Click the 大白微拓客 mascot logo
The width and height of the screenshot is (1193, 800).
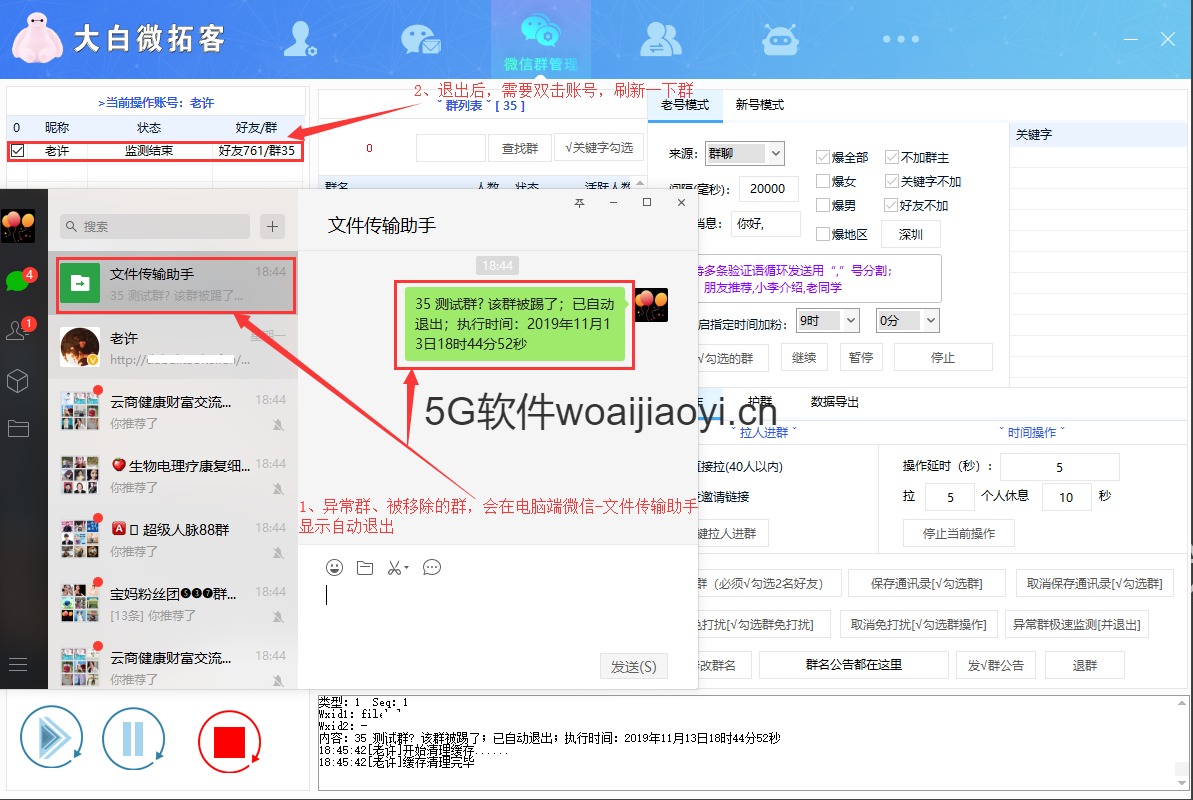click(37, 37)
